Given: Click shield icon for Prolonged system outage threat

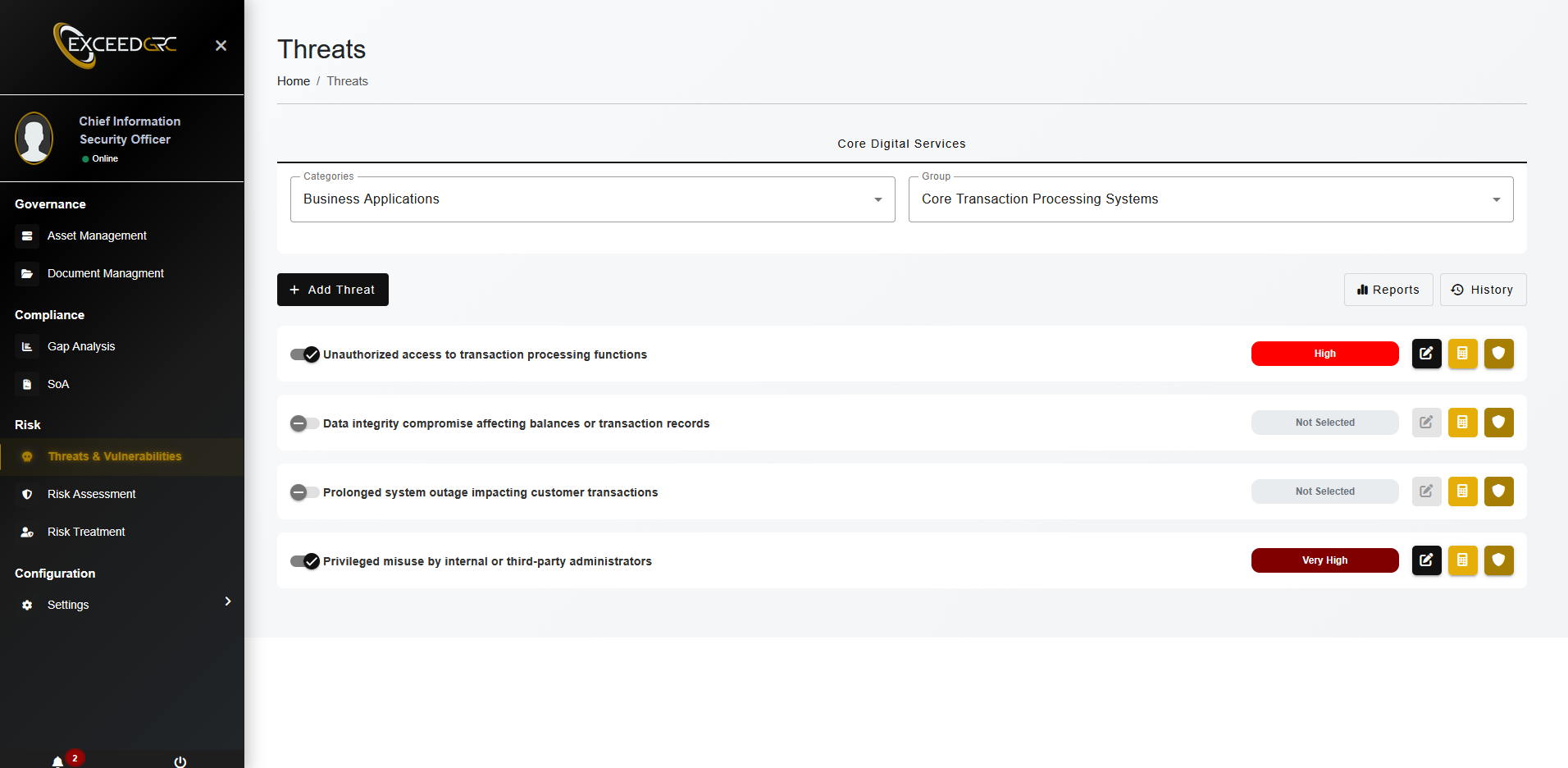Looking at the screenshot, I should tap(1498, 491).
